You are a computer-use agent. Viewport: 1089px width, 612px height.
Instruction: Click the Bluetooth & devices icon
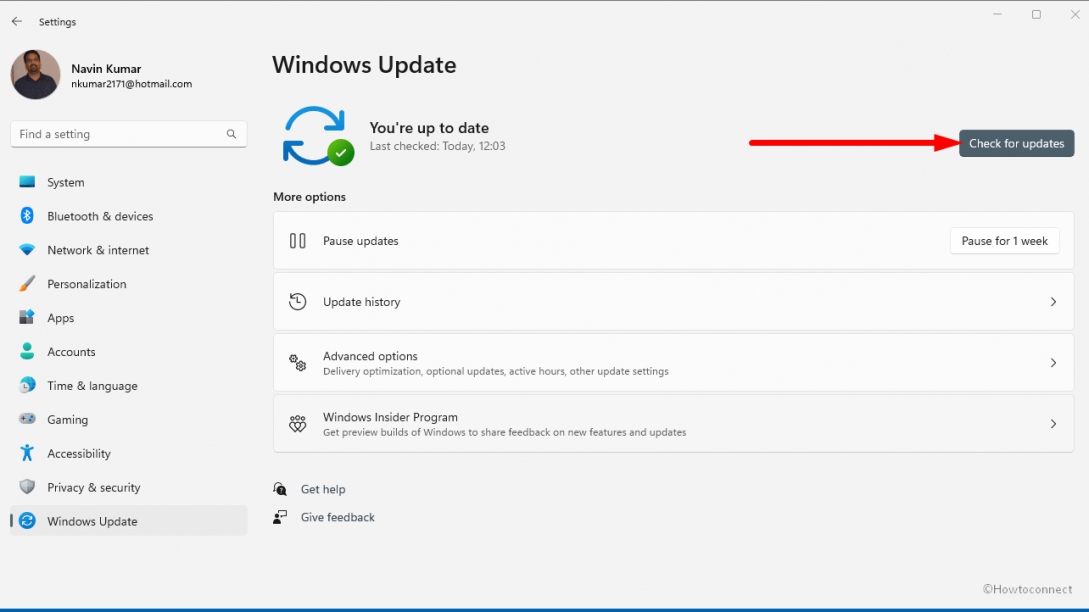27,215
